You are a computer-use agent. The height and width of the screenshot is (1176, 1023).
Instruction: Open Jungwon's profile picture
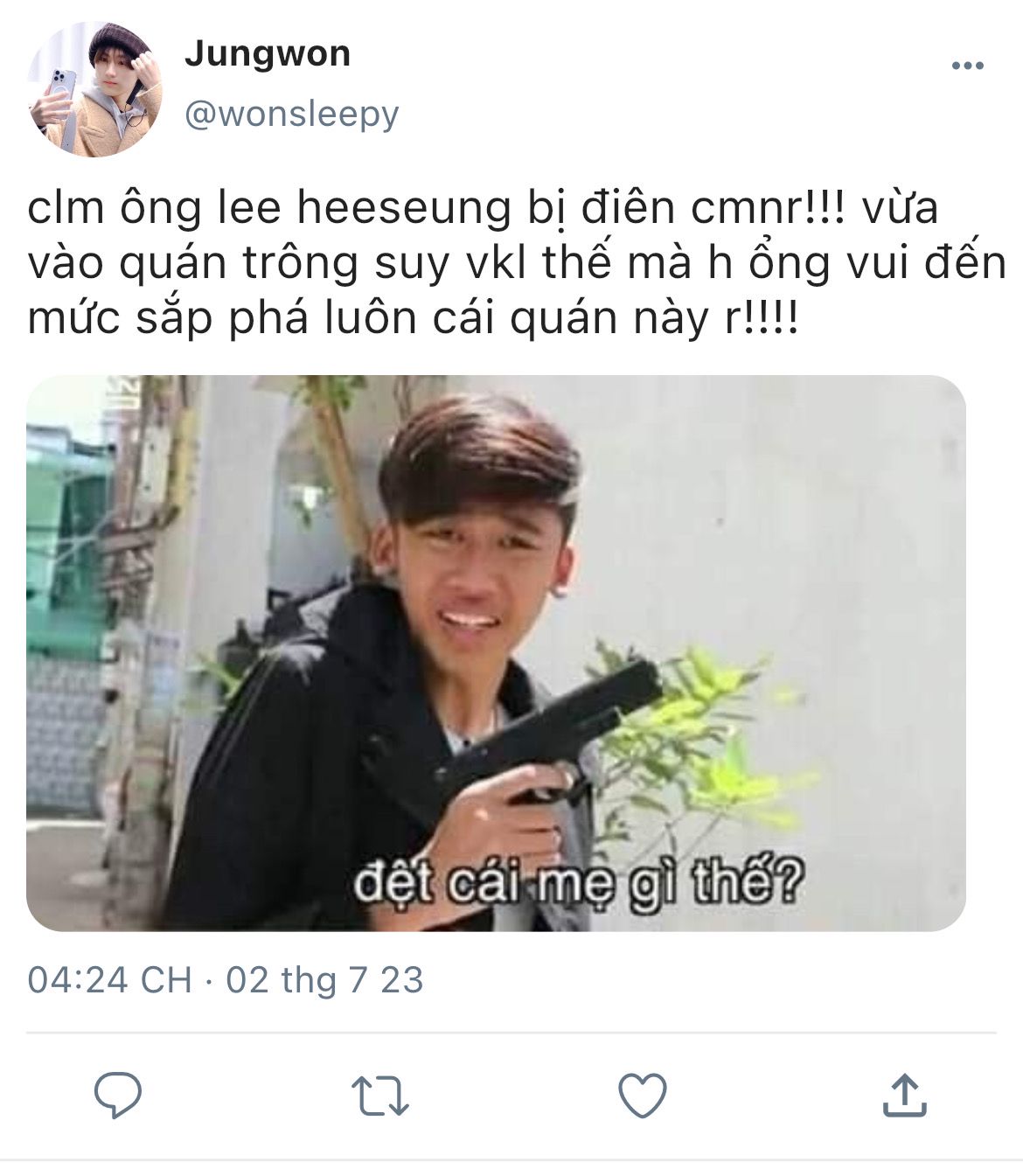click(x=94, y=89)
